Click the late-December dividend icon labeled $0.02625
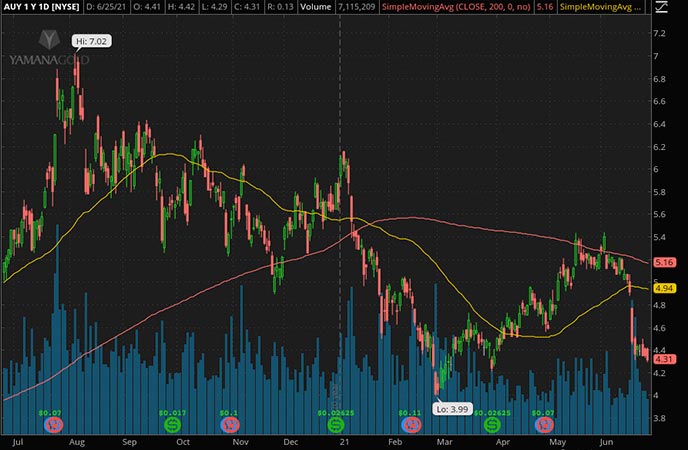The width and height of the screenshot is (688, 450). [x=336, y=425]
